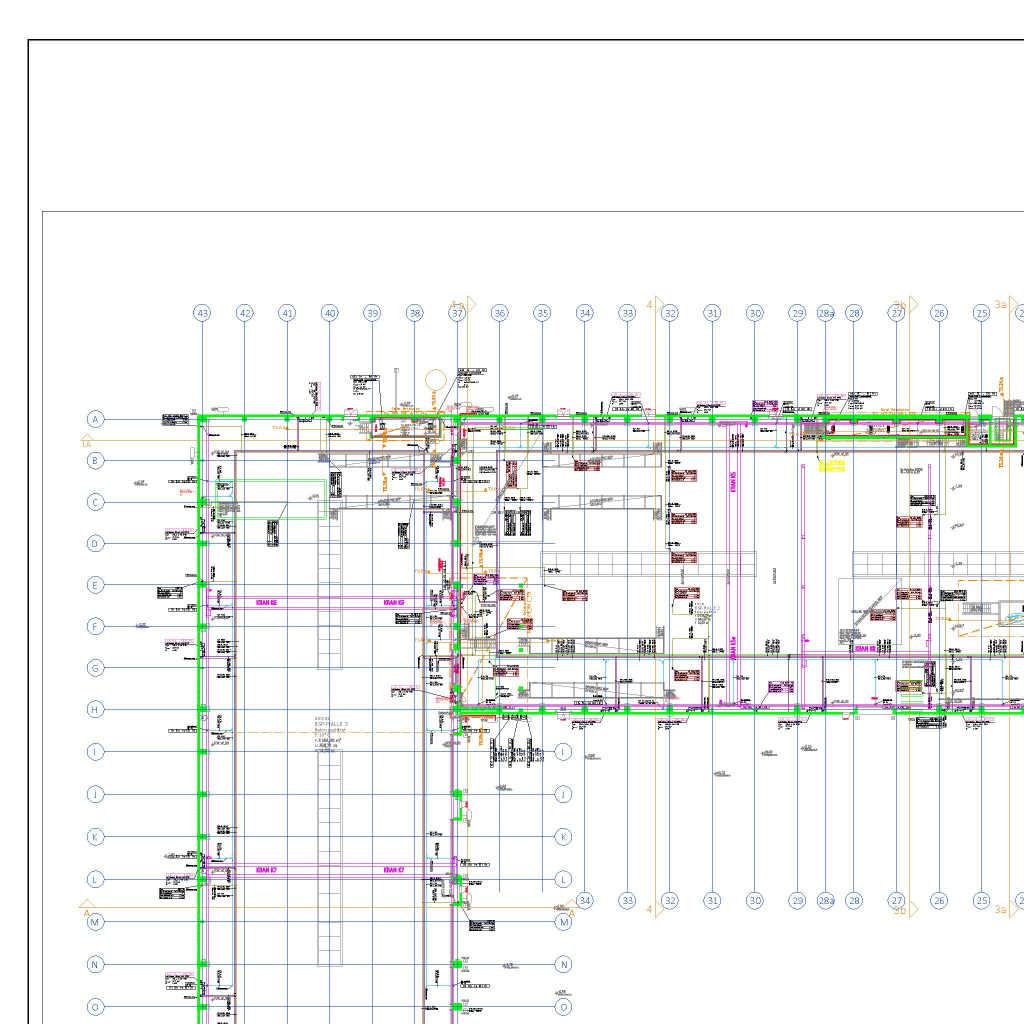Click the large orange circle above top wall

[x=436, y=380]
